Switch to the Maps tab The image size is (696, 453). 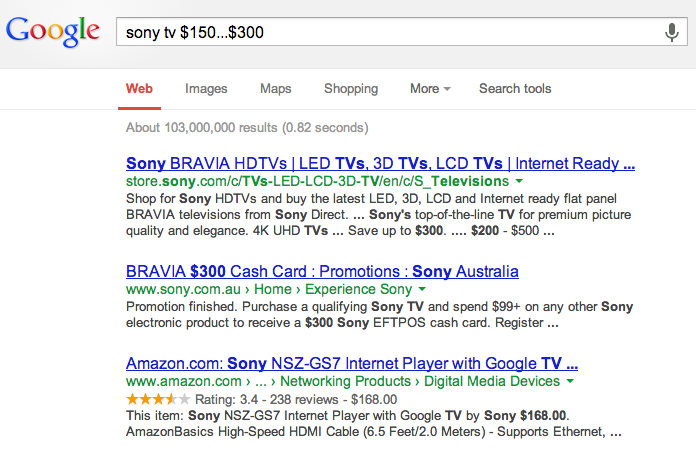pyautogui.click(x=275, y=89)
